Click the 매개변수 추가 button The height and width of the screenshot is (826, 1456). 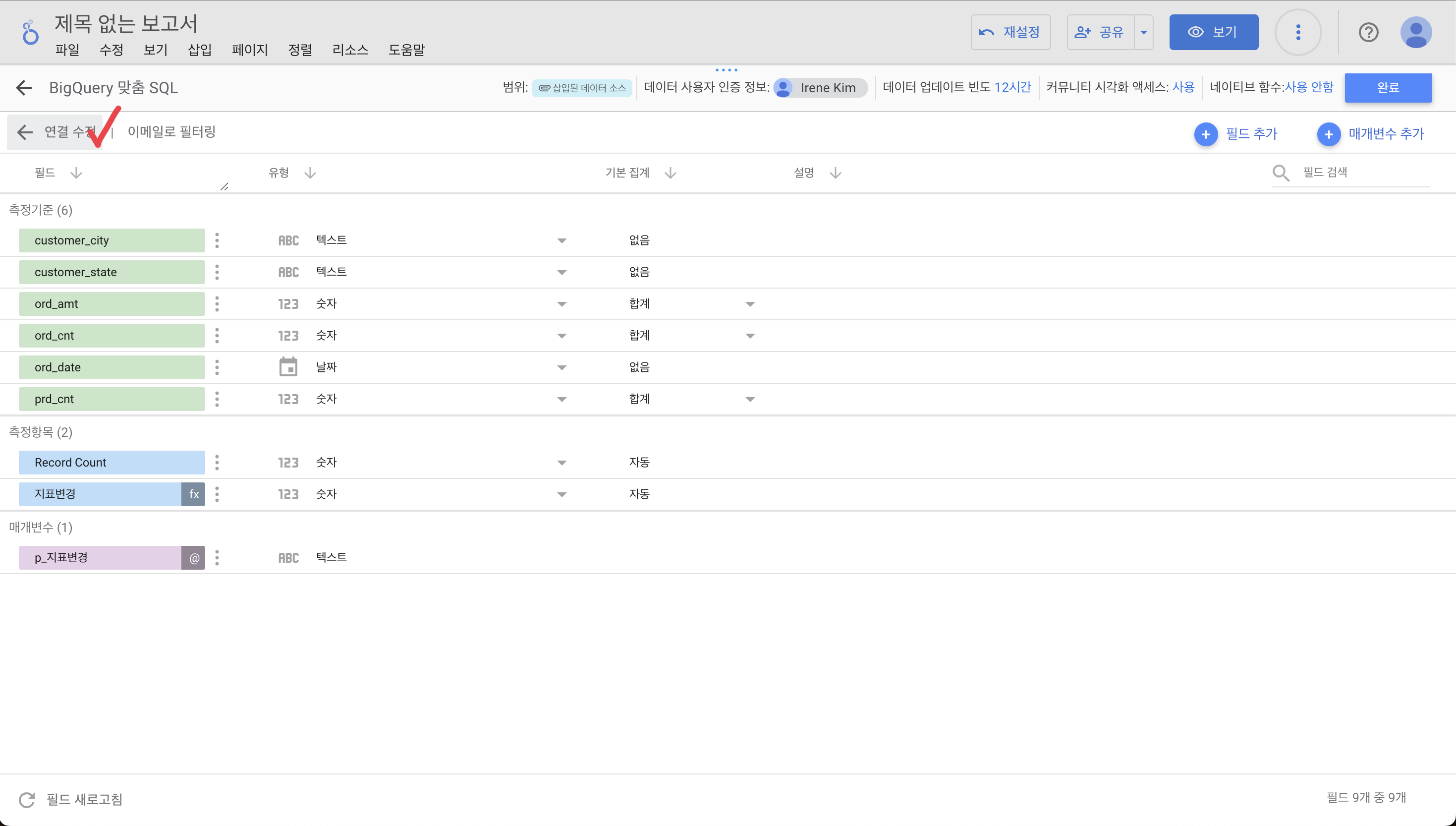tap(1370, 134)
